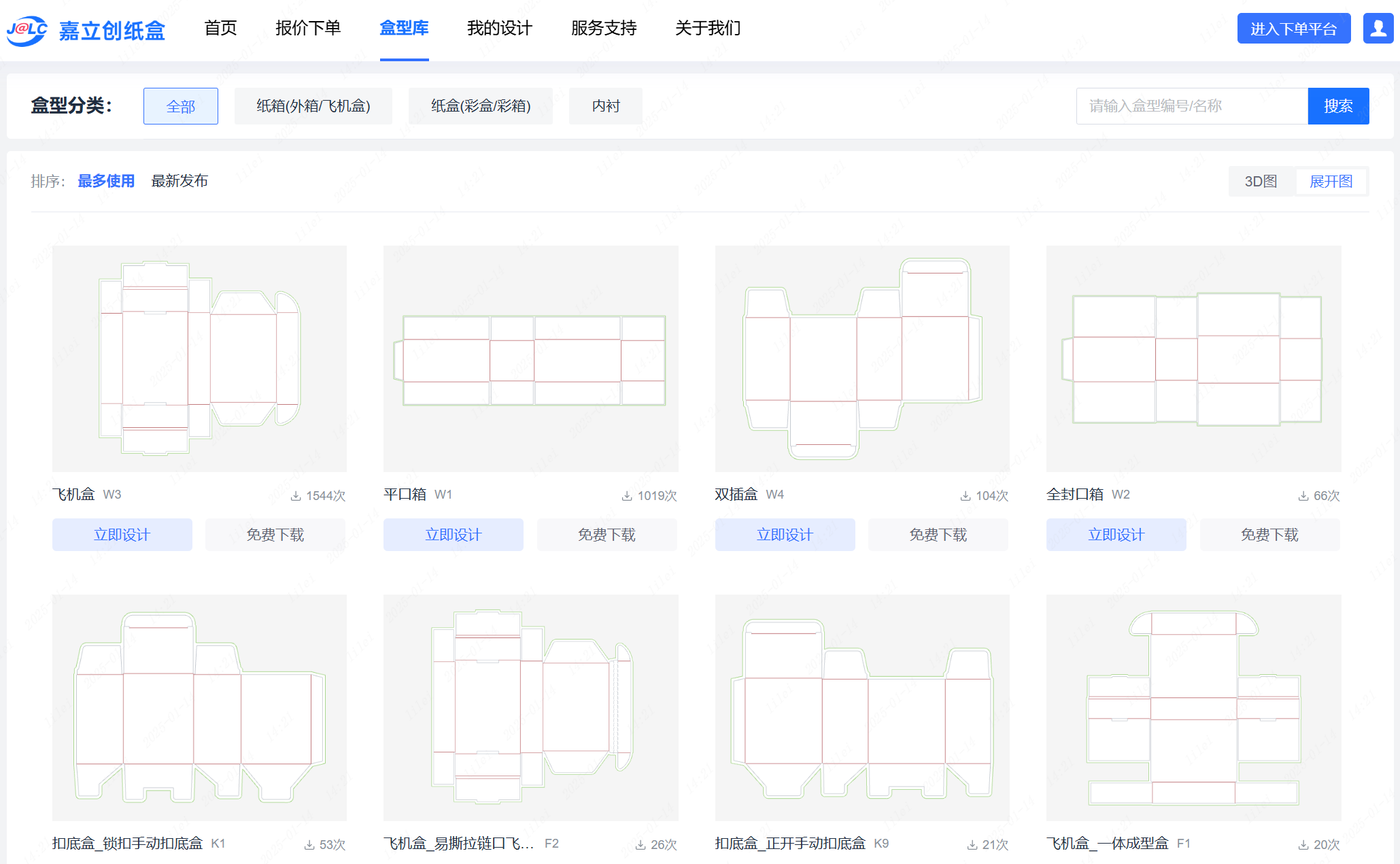1400x864 pixels.
Task: Open 全封口箱 W2 template thumbnail
Action: point(1194,359)
